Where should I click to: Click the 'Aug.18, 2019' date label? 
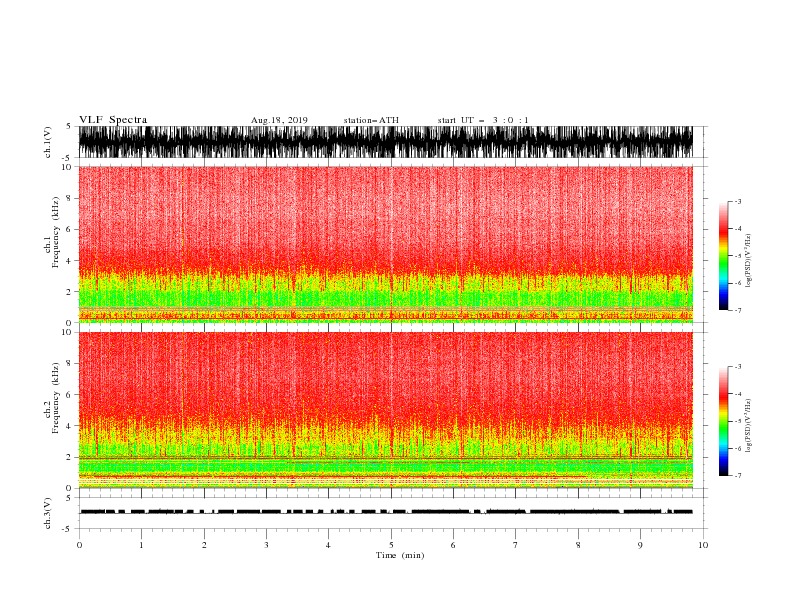click(279, 120)
